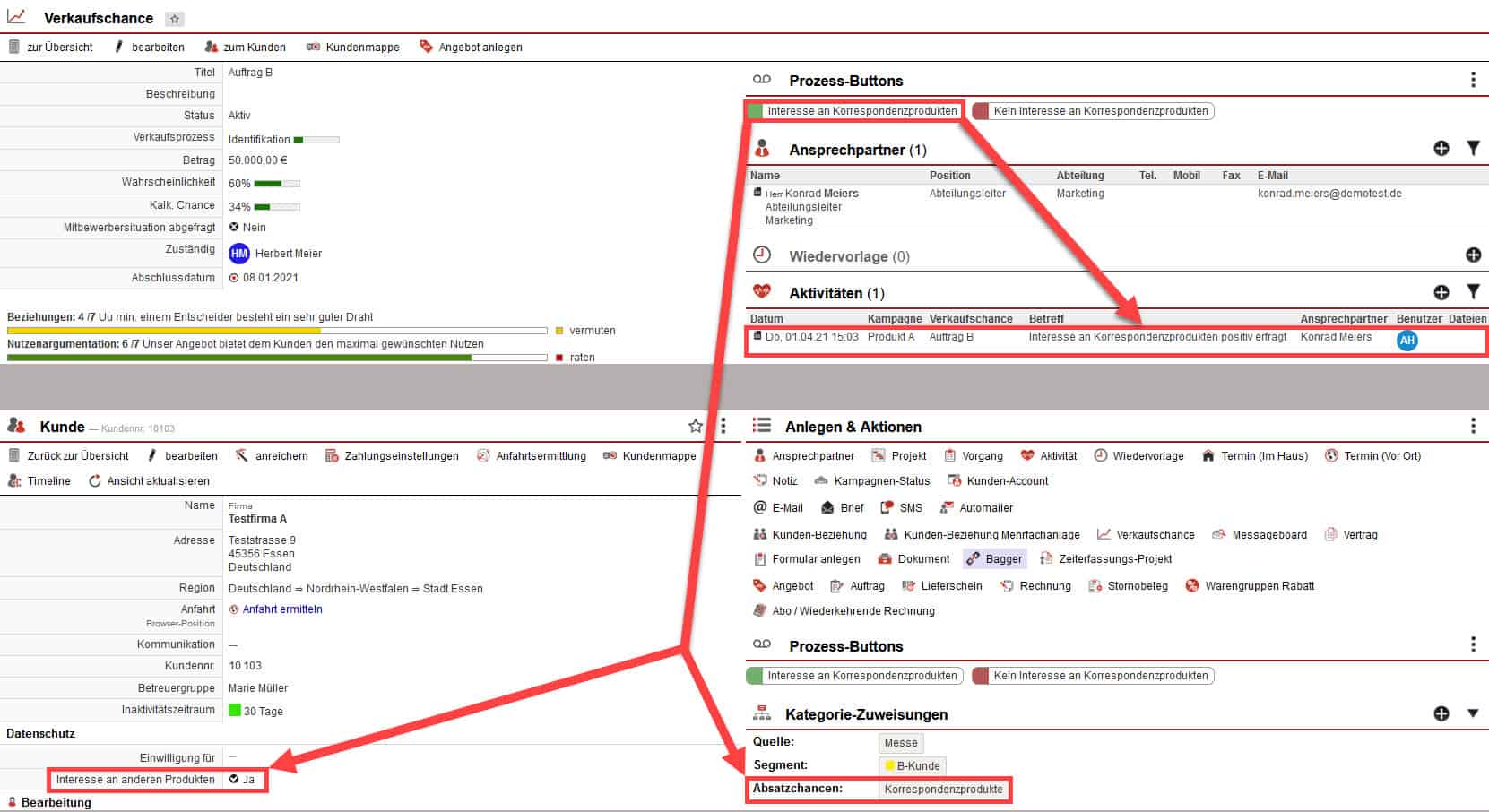Viewport: 1489px width, 812px height.
Task: Follow the 'Anfahrt ermitteln' link
Action: click(281, 609)
